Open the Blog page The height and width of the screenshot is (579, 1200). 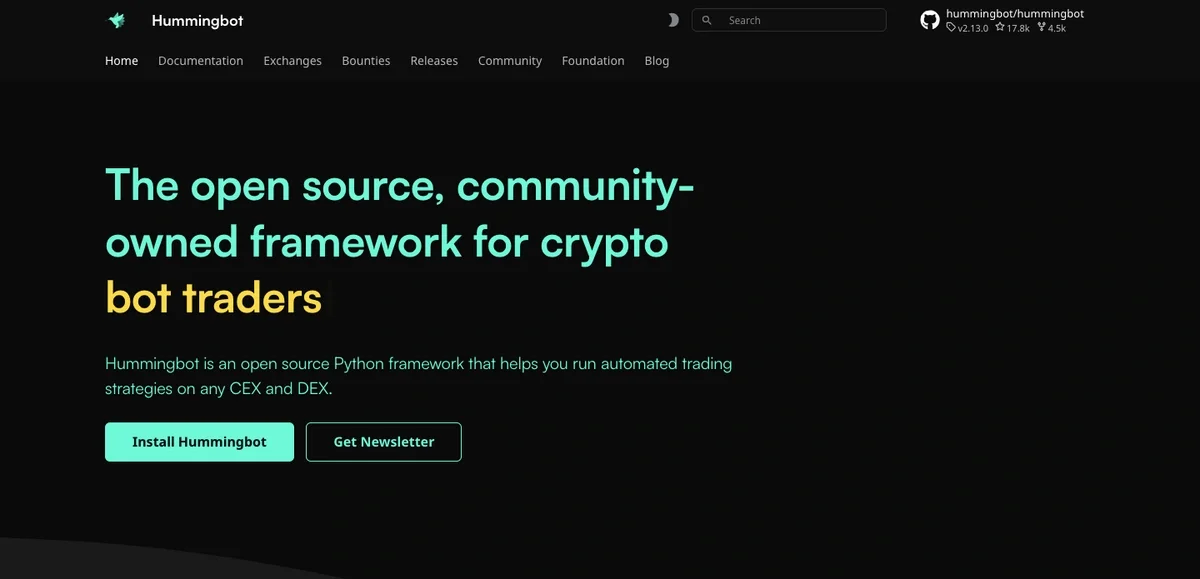click(x=656, y=60)
